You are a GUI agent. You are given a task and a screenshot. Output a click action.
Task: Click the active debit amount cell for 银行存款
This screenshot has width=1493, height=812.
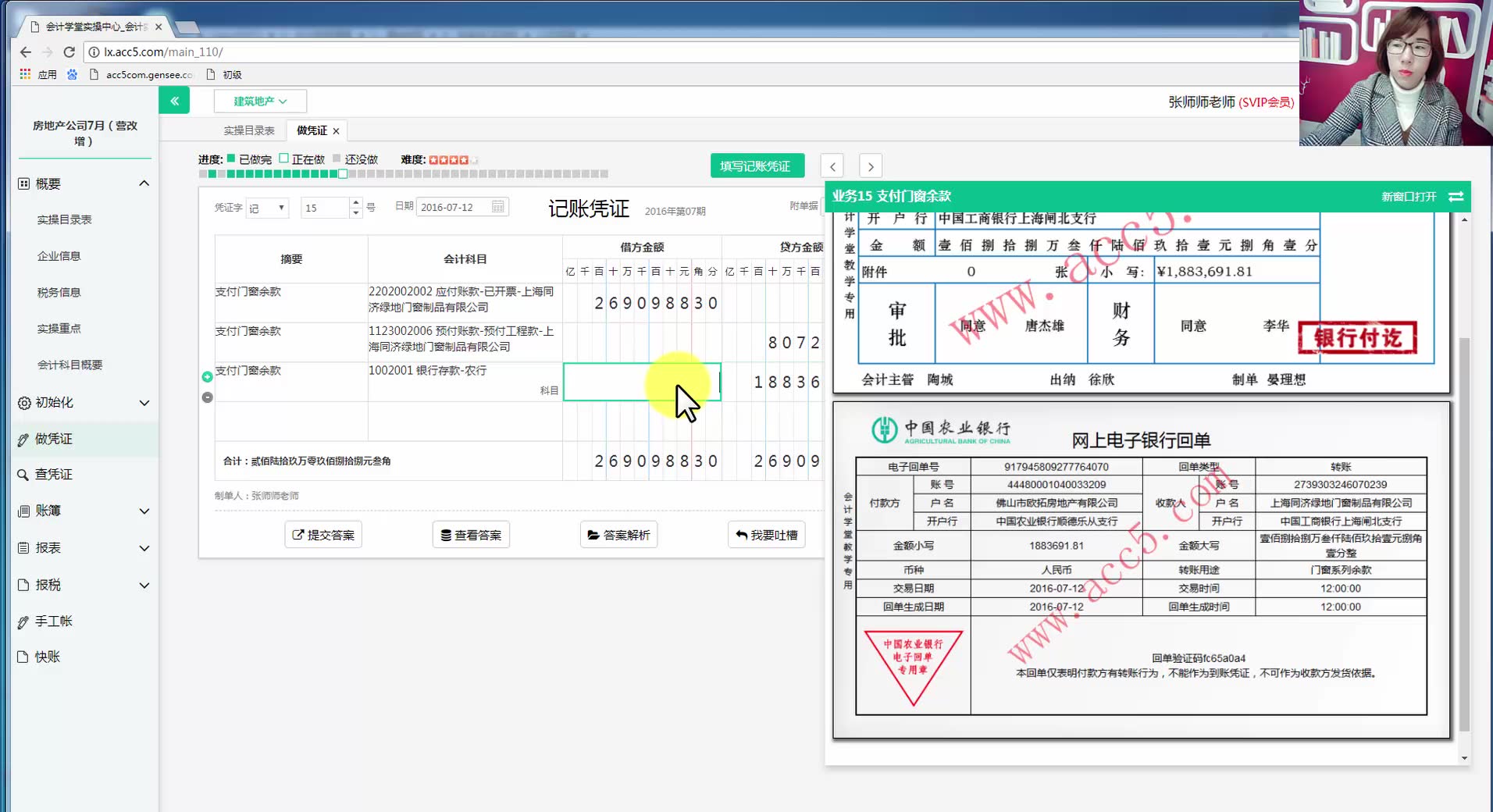(642, 382)
